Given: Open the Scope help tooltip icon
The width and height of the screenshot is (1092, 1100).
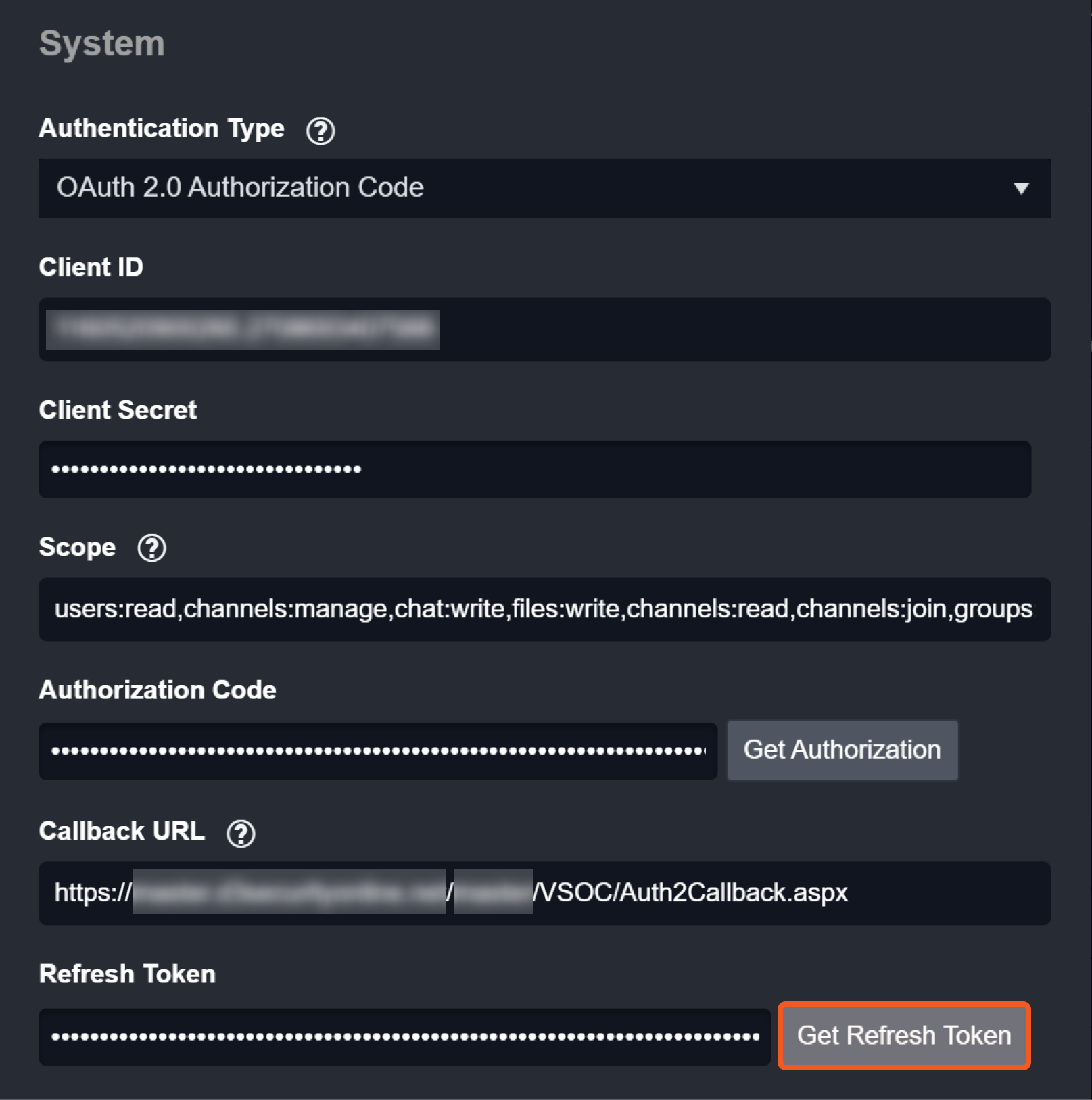Looking at the screenshot, I should point(151,548).
